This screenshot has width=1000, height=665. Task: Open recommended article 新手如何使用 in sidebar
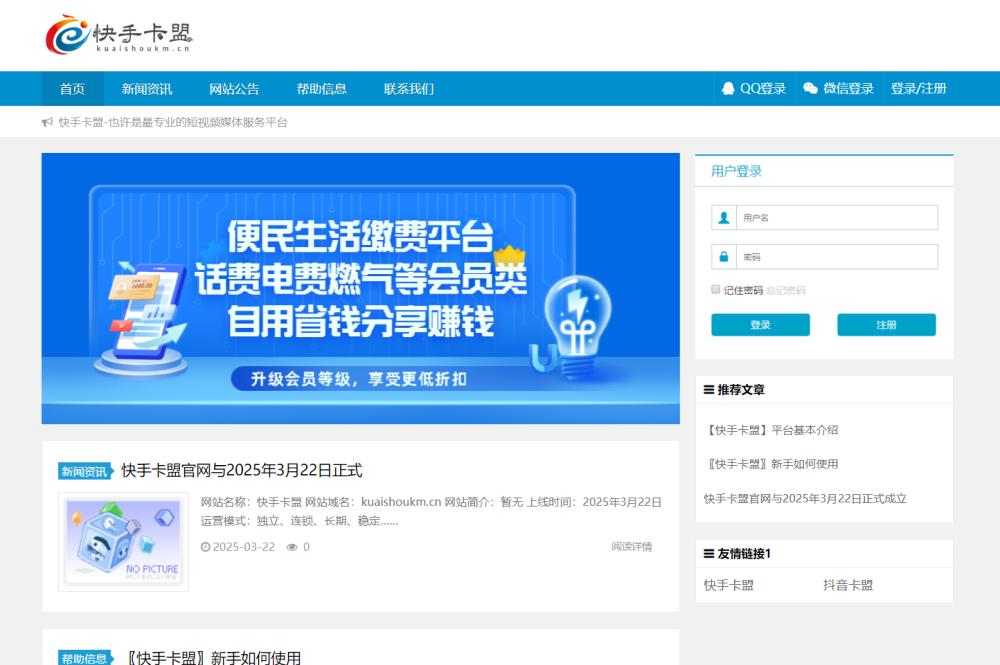click(x=770, y=464)
